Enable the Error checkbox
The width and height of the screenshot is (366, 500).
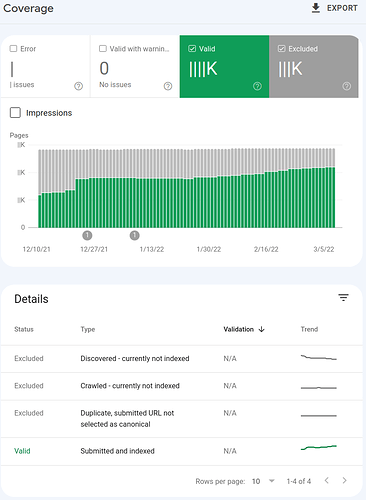(x=13, y=49)
